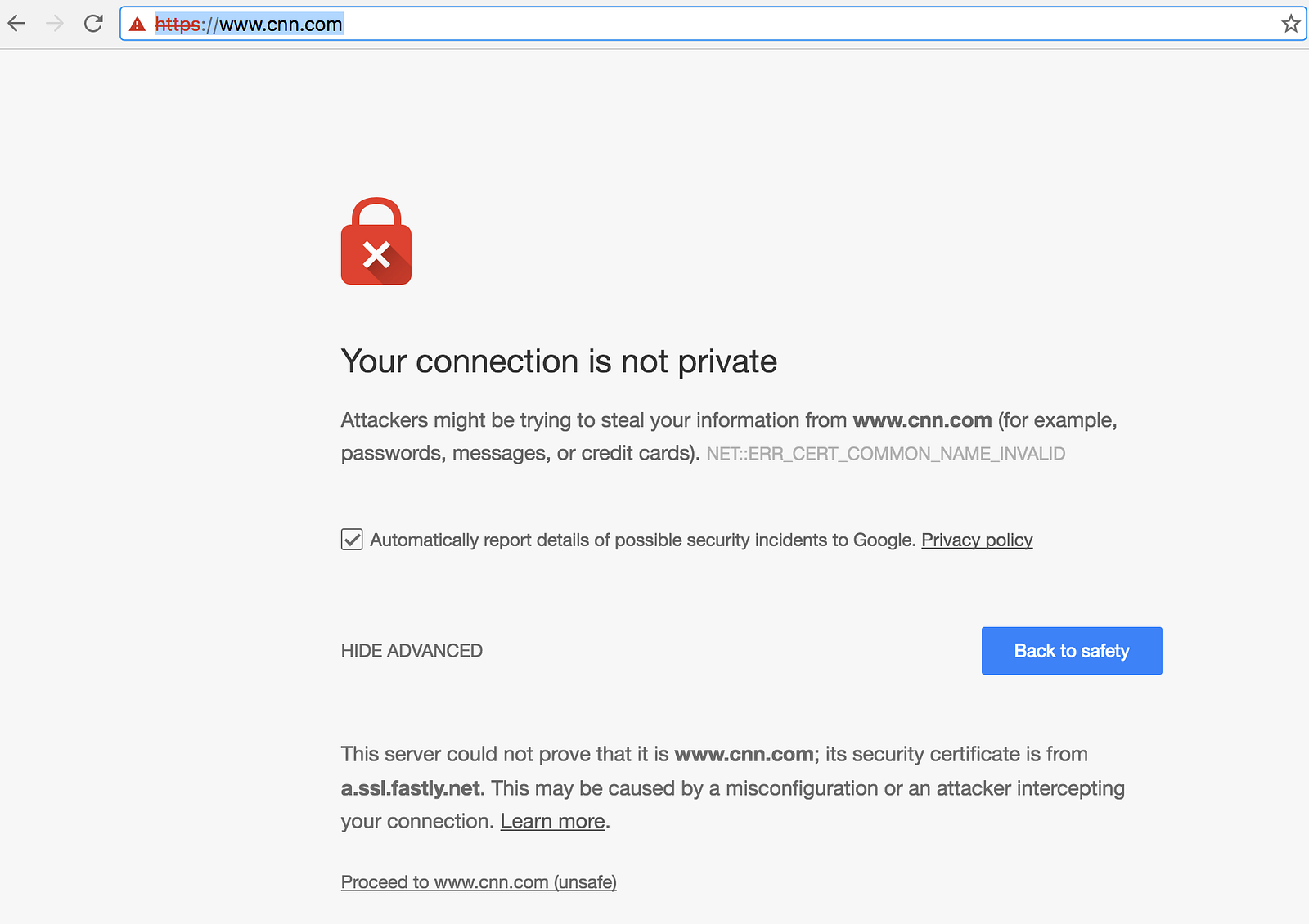This screenshot has width=1309, height=924.
Task: Click bold www.cnn.com in the attackers warning
Action: 922,420
